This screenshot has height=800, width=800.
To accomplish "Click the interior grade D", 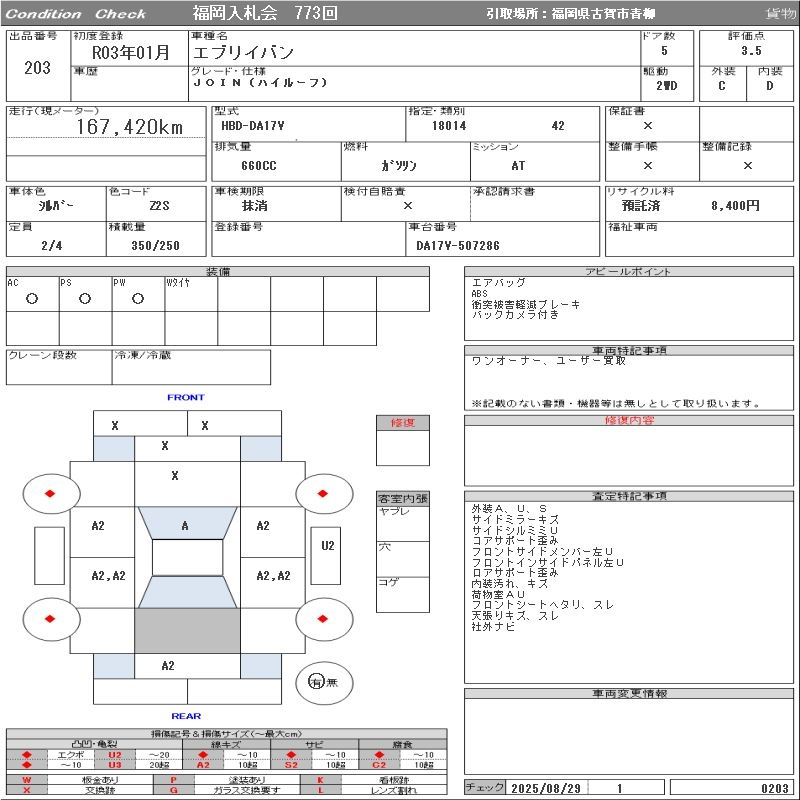I will pyautogui.click(x=769, y=86).
